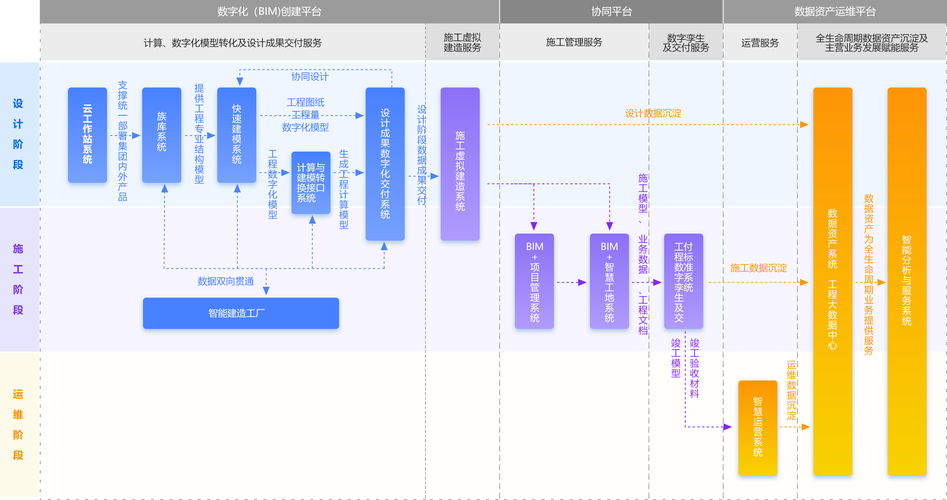Click the 工程图纸 label
The width and height of the screenshot is (947, 500).
click(x=306, y=103)
